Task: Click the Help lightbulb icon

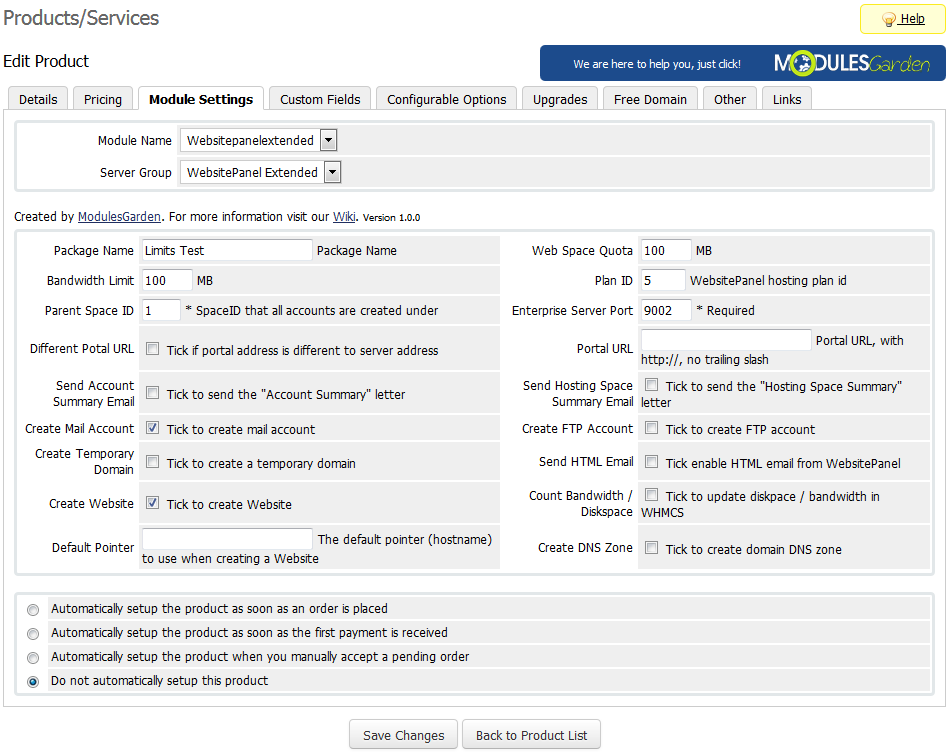Action: click(x=888, y=19)
